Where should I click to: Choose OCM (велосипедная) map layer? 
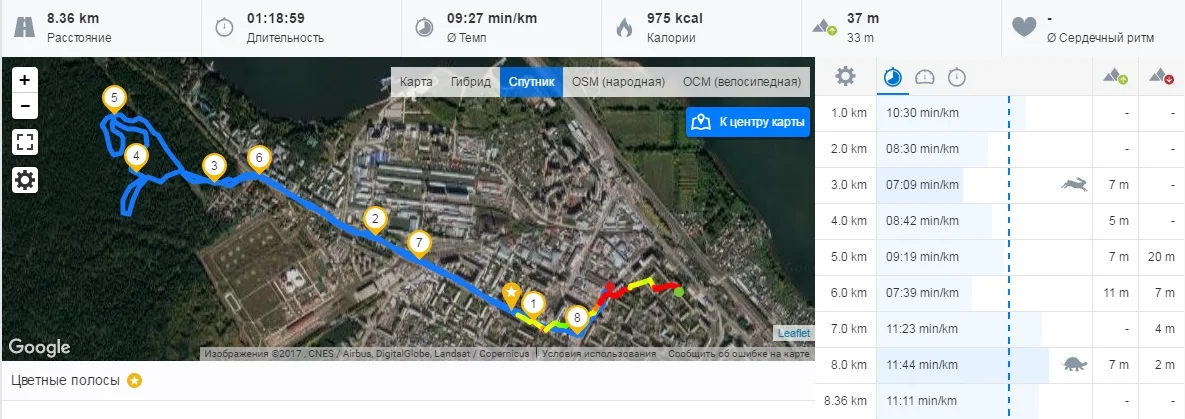(x=741, y=82)
